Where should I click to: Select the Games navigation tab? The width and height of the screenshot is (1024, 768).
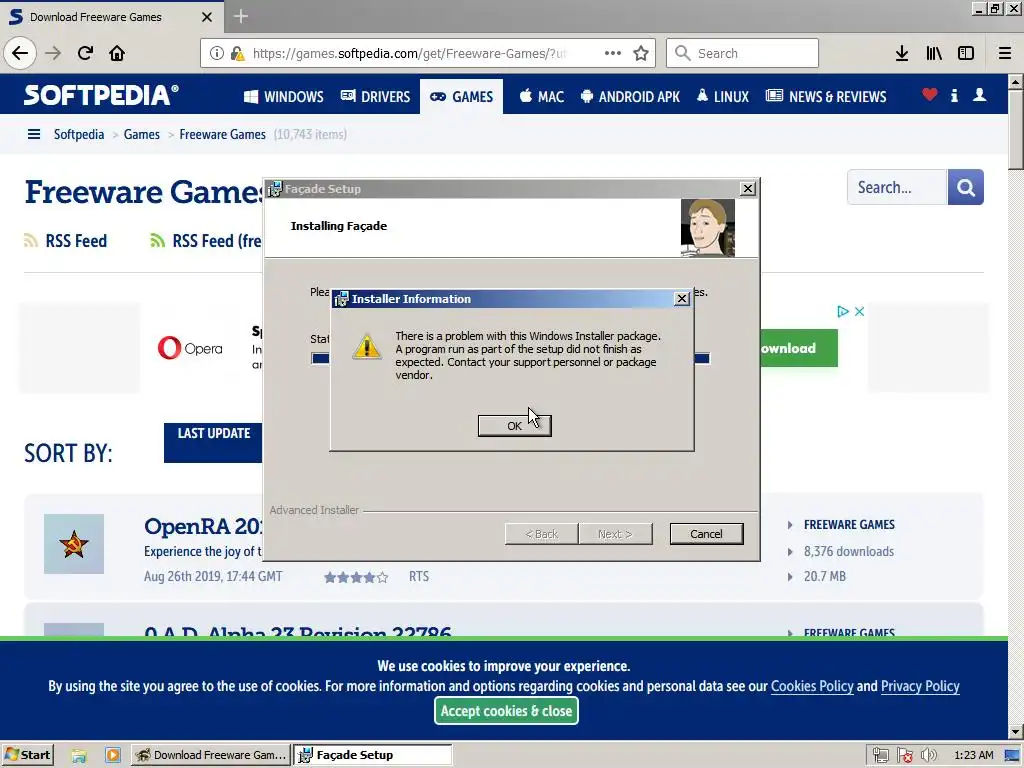click(x=461, y=97)
